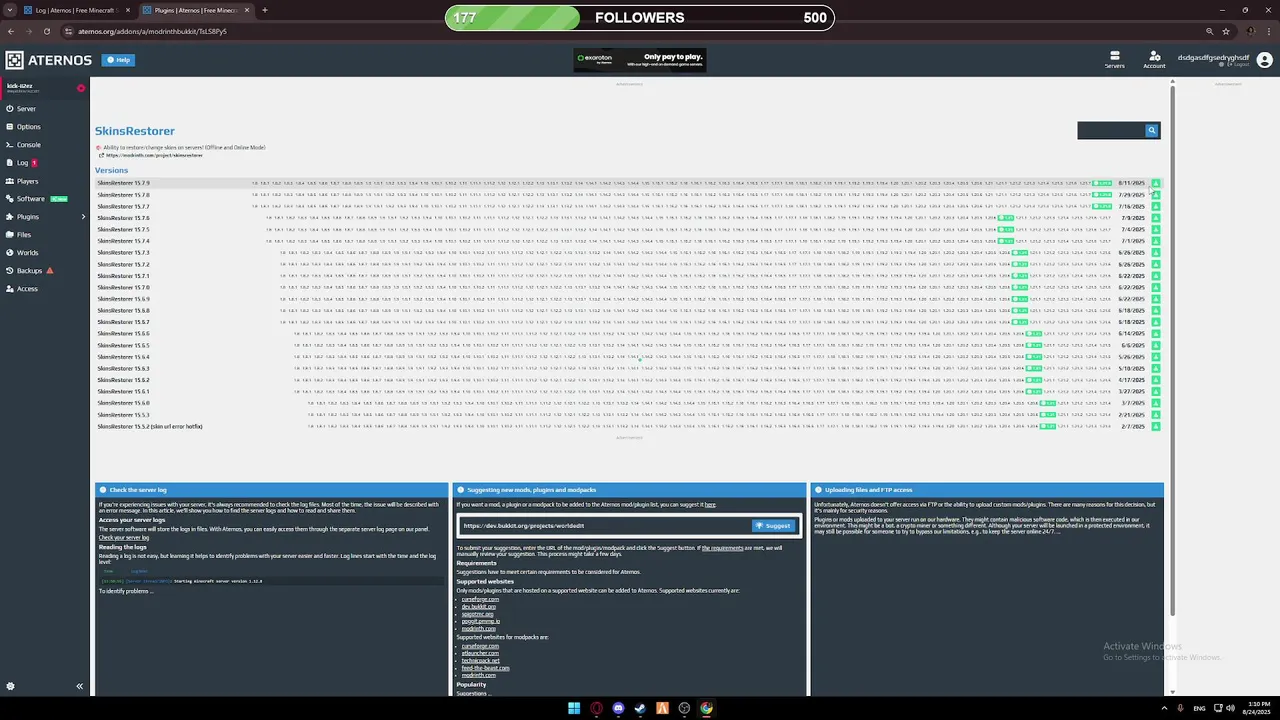The height and width of the screenshot is (720, 1280).
Task: Open Backups in the sidebar
Action: point(29,271)
